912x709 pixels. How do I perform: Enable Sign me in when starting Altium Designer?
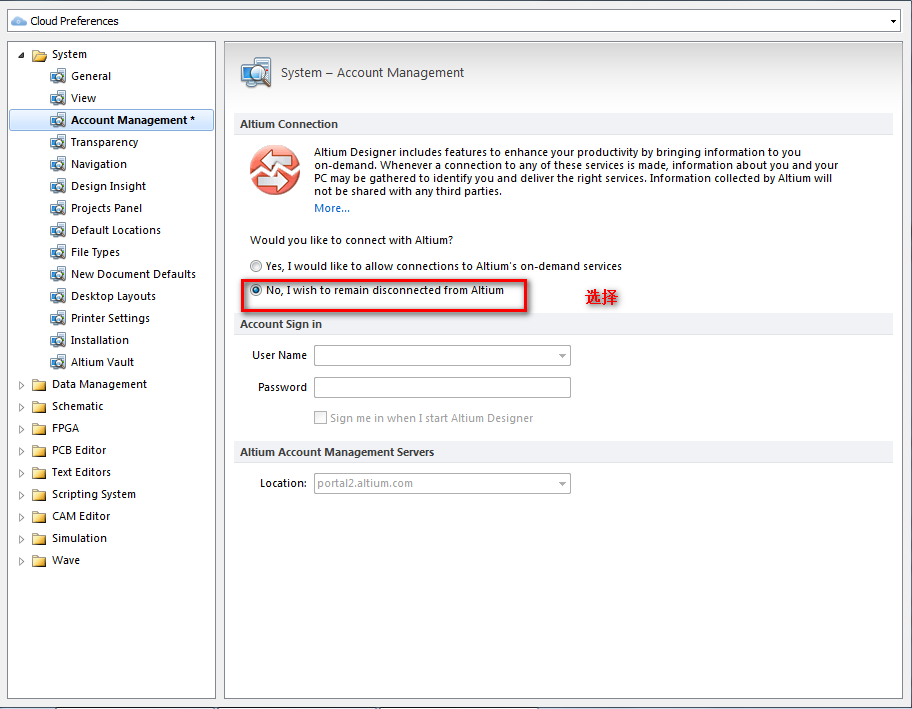[x=321, y=418]
